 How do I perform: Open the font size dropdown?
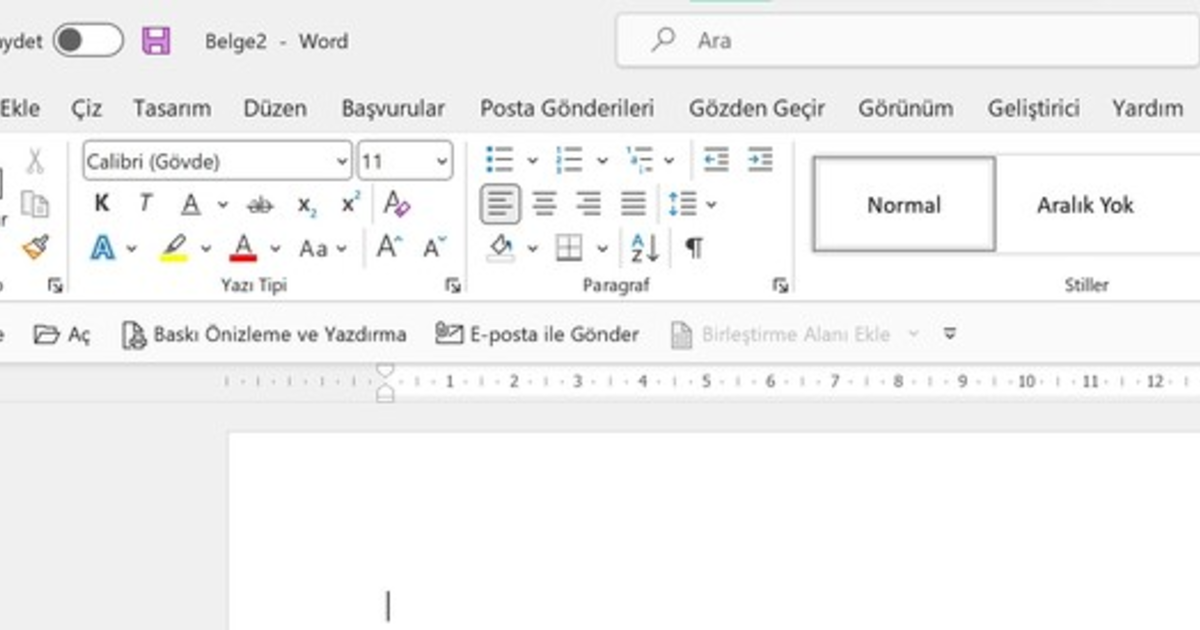pos(444,160)
